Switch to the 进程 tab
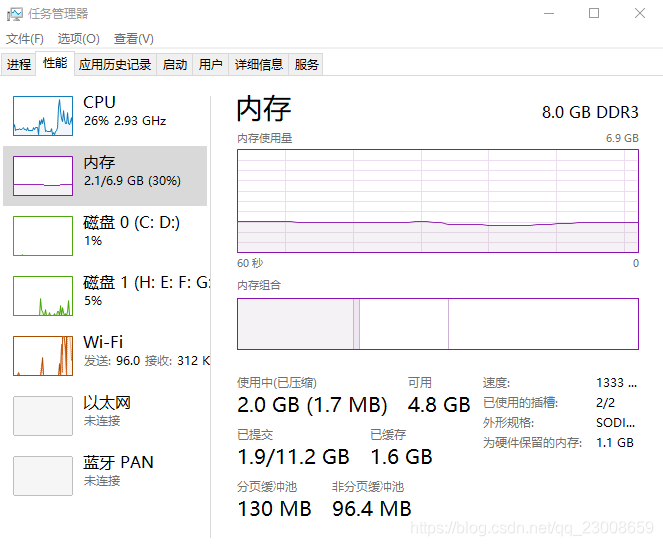 click(19, 64)
